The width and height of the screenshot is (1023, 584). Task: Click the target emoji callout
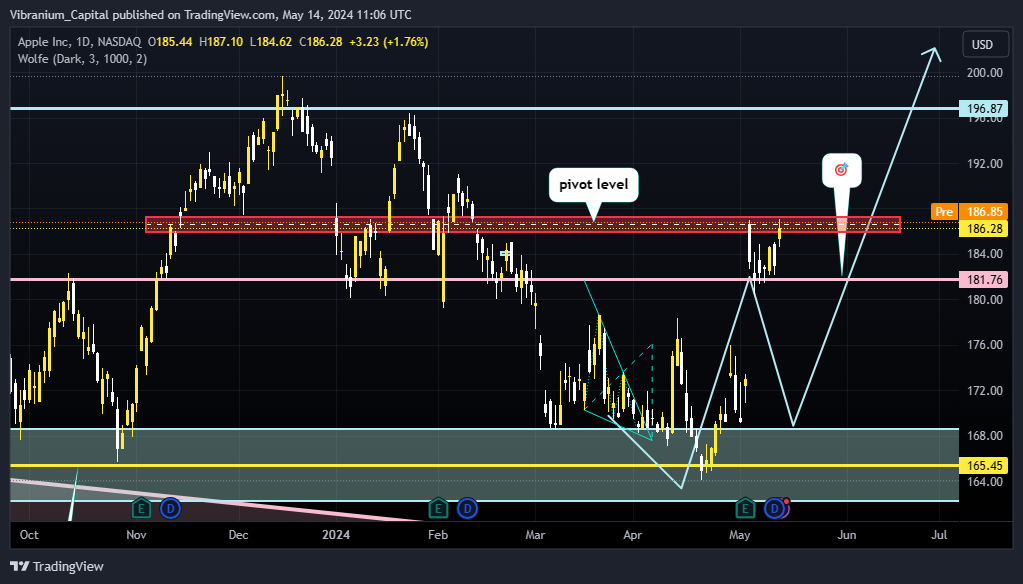842,170
